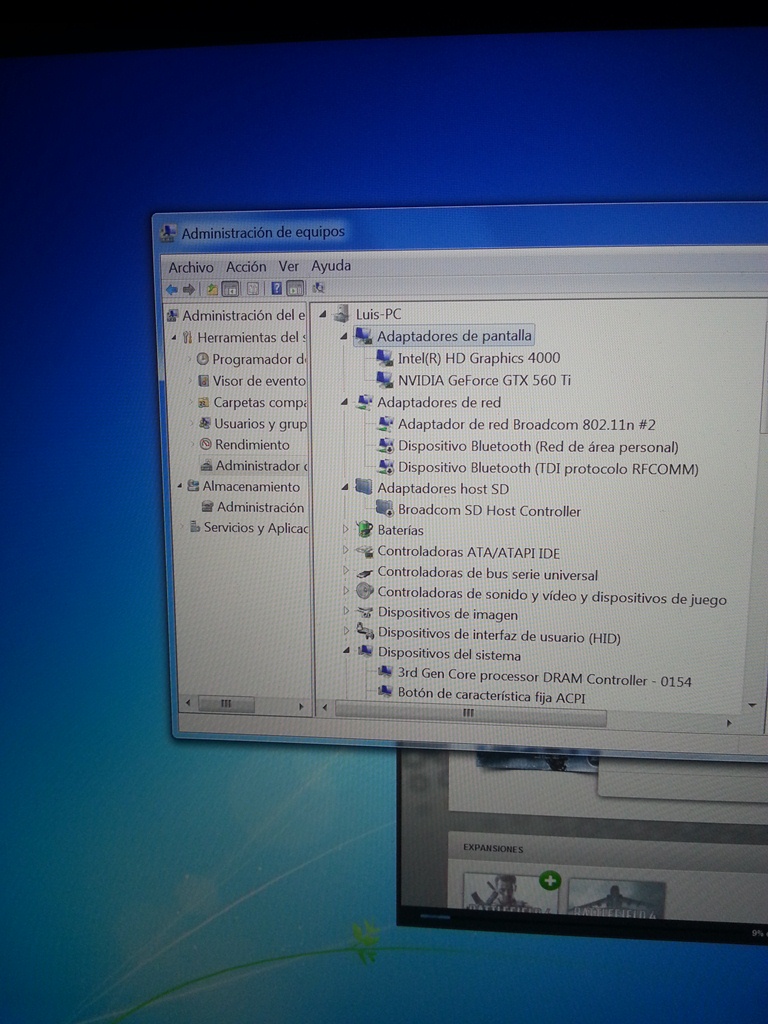This screenshot has width=768, height=1024.
Task: Collapse the Adaptadores de pantalla node
Action: tap(344, 337)
